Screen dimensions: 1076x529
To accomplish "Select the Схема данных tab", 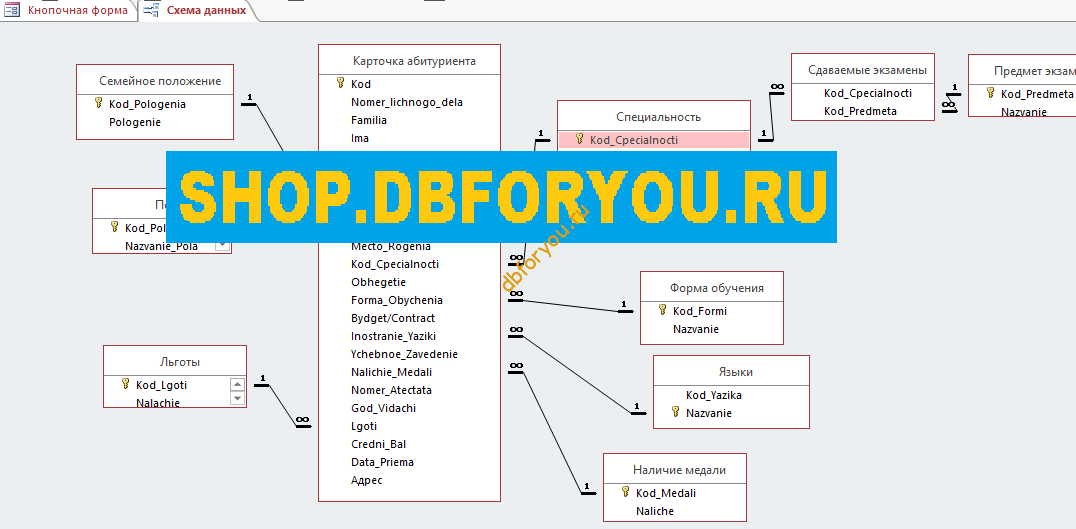I will tap(206, 10).
